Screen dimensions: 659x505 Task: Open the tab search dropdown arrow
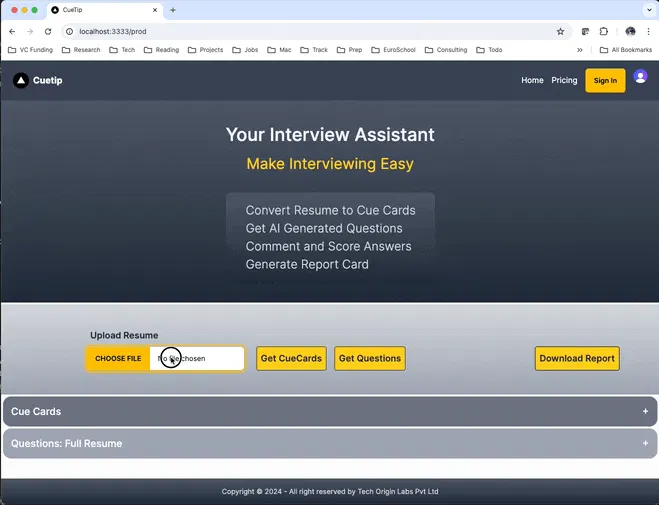[x=648, y=10]
